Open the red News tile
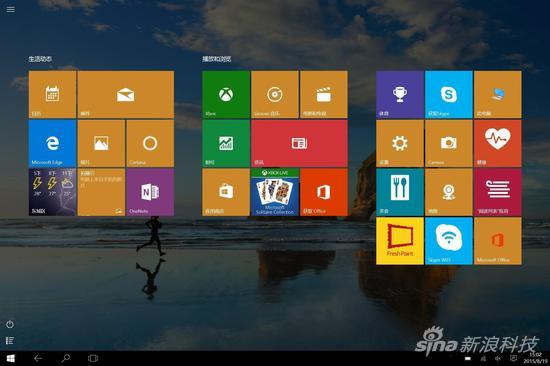Image resolution: width=550 pixels, height=366 pixels. (300, 143)
